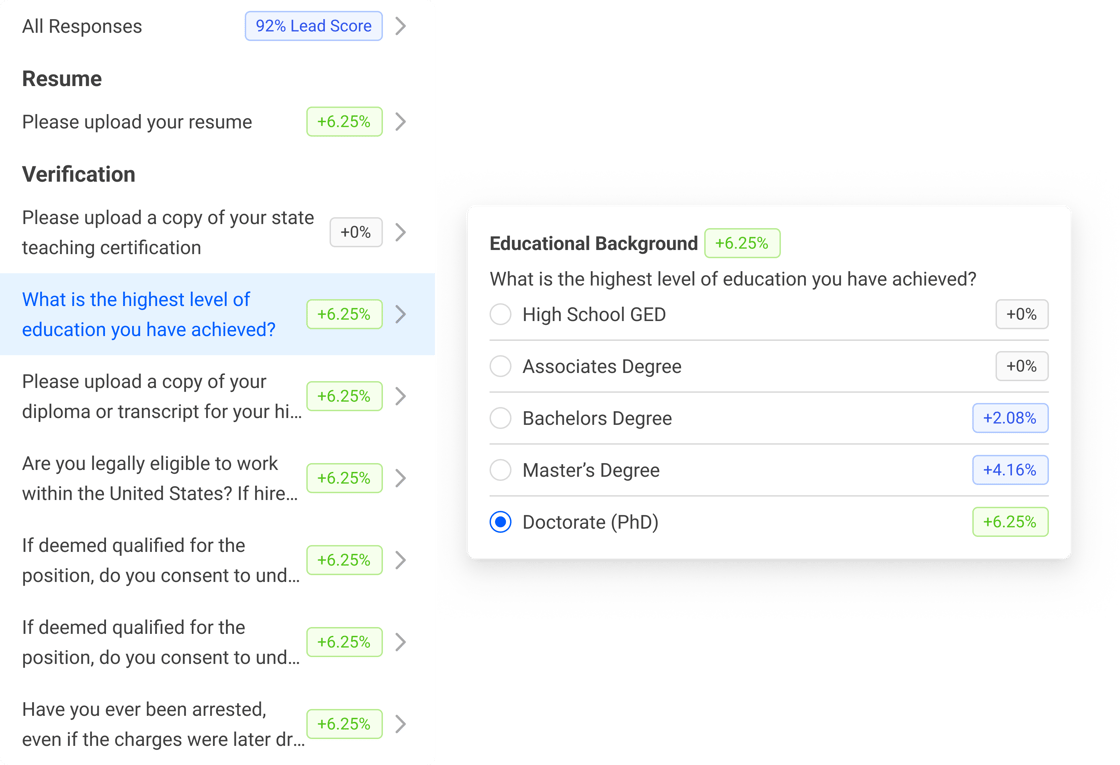Click the 92% Lead Score badge

[x=314, y=26]
